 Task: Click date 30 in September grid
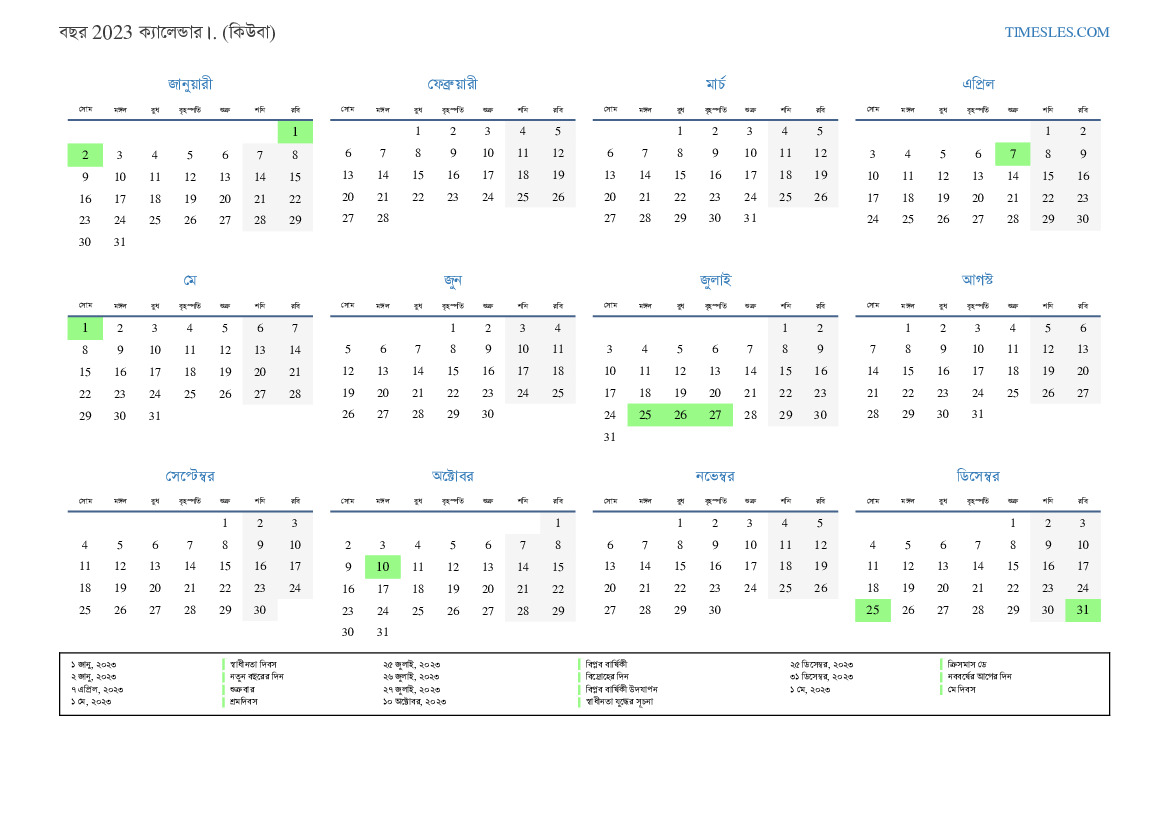point(259,610)
